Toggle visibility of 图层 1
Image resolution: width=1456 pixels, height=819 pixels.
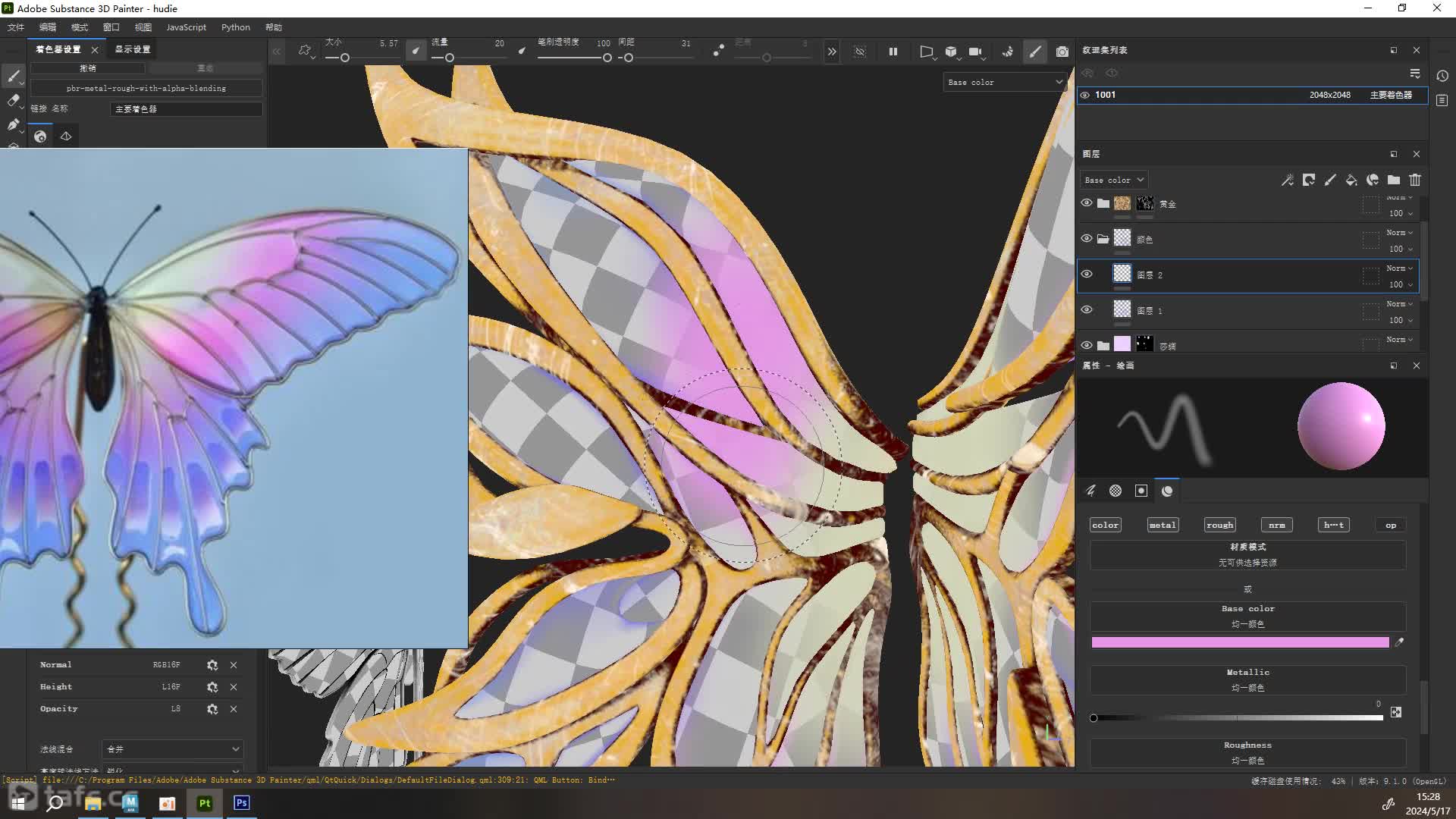tap(1087, 309)
